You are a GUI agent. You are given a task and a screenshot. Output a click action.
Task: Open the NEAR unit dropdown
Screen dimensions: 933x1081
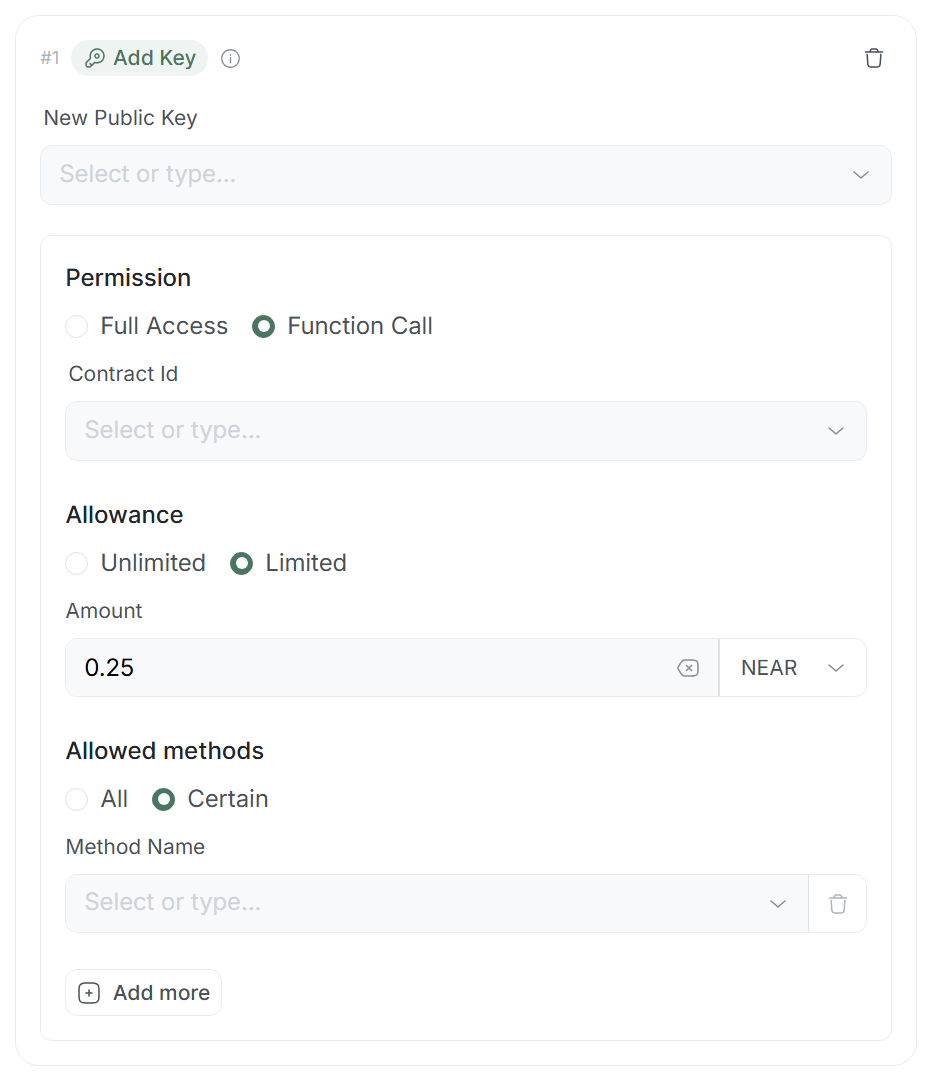tap(792, 668)
